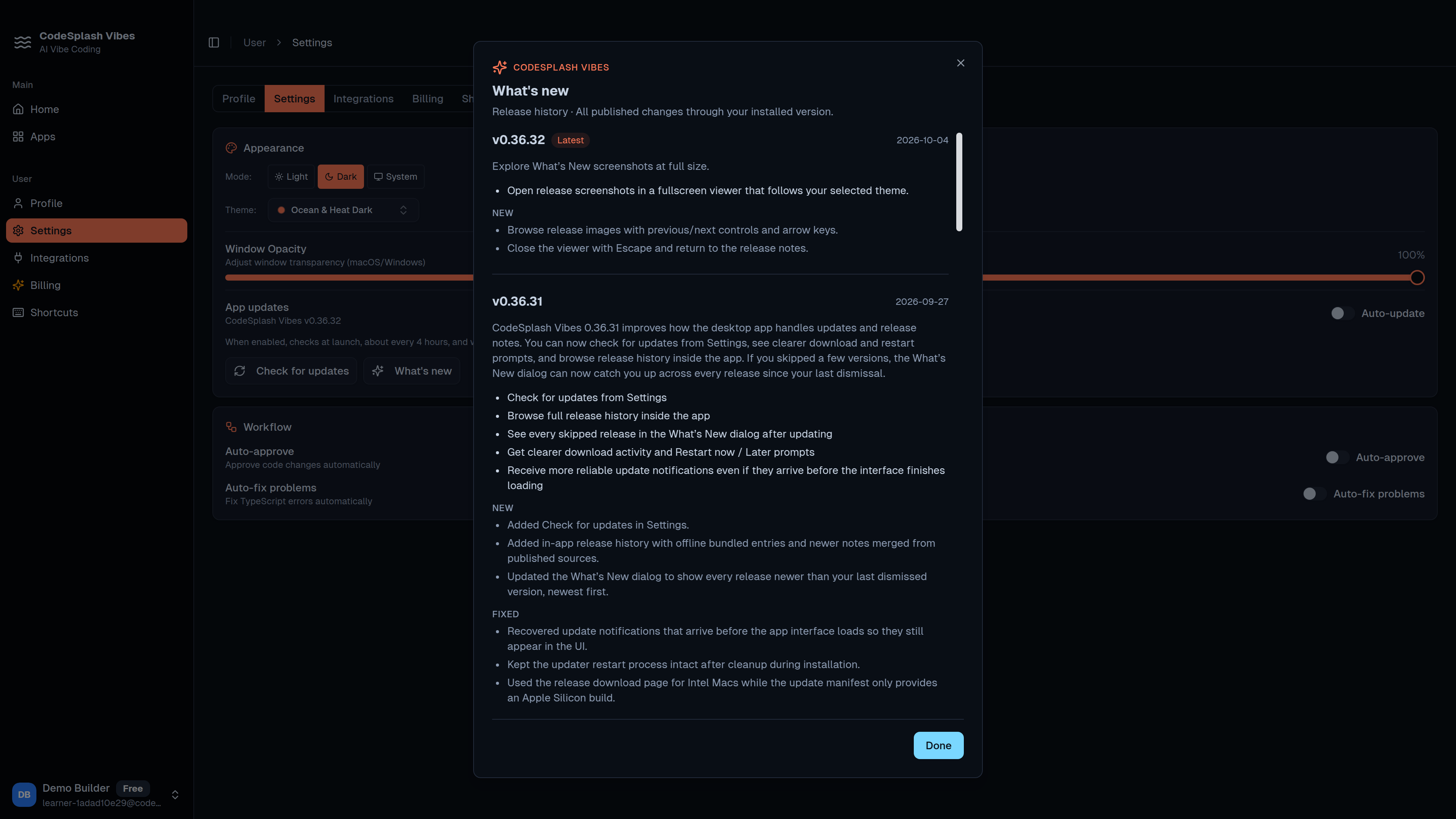The width and height of the screenshot is (1456, 819).
Task: Click the User breadcrumb link
Action: 254,42
